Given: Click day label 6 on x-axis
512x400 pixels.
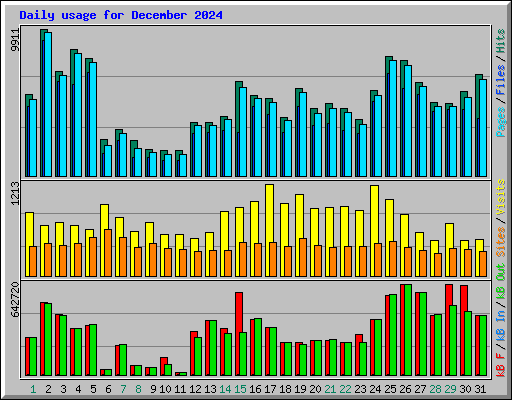Looking at the screenshot, I should (x=108, y=389).
